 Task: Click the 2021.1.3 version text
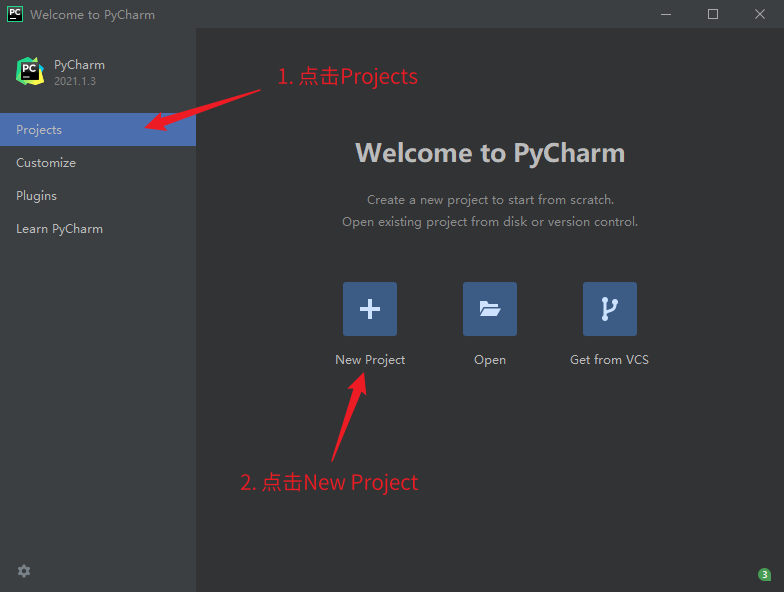[x=75, y=81]
